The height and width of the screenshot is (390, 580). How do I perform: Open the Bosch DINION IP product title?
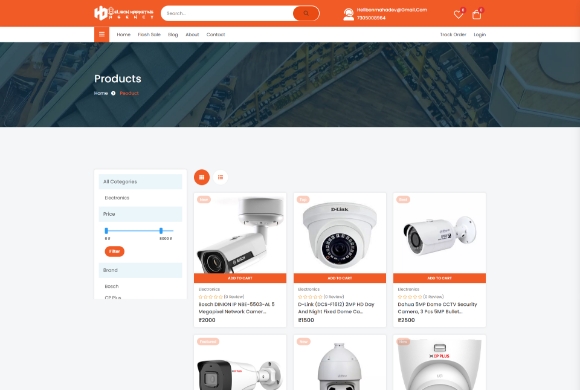tap(237, 308)
